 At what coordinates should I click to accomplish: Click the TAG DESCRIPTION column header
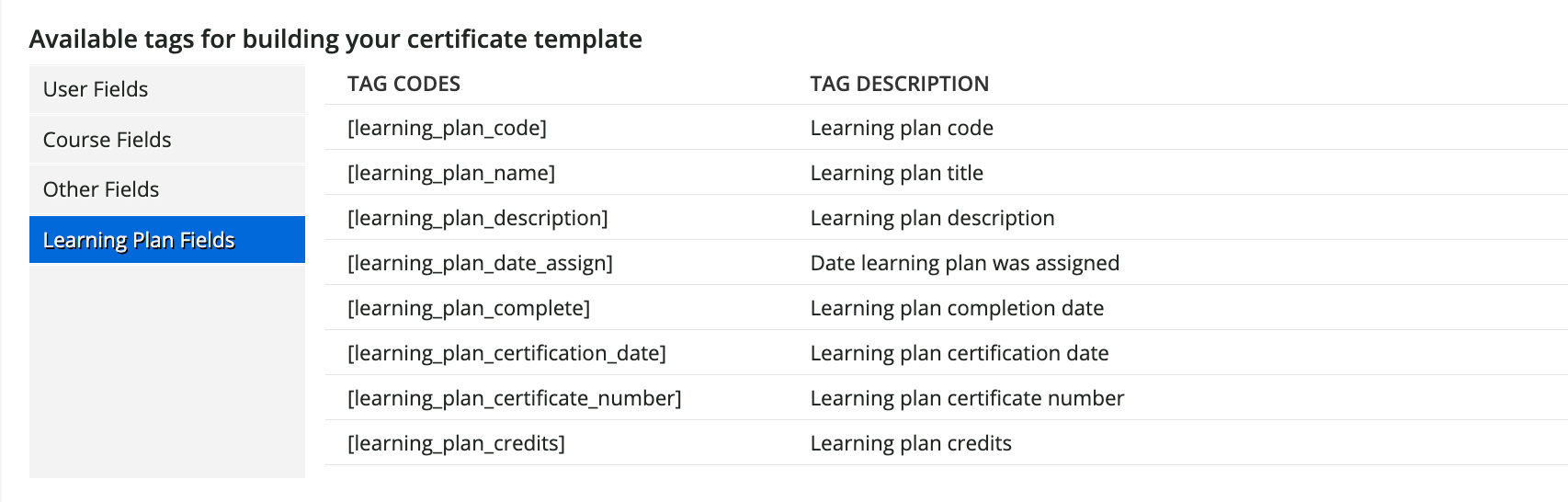coord(899,84)
